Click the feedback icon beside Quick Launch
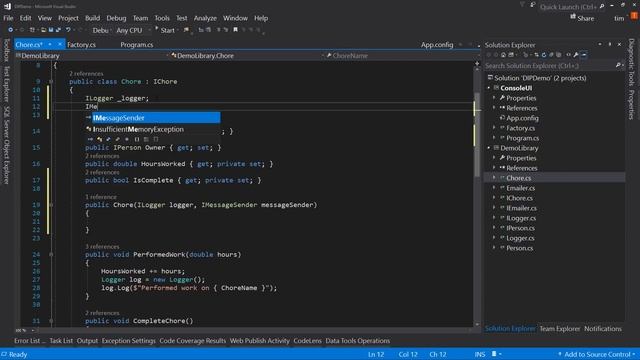Viewport: 640px width, 360px height. [x=533, y=5]
